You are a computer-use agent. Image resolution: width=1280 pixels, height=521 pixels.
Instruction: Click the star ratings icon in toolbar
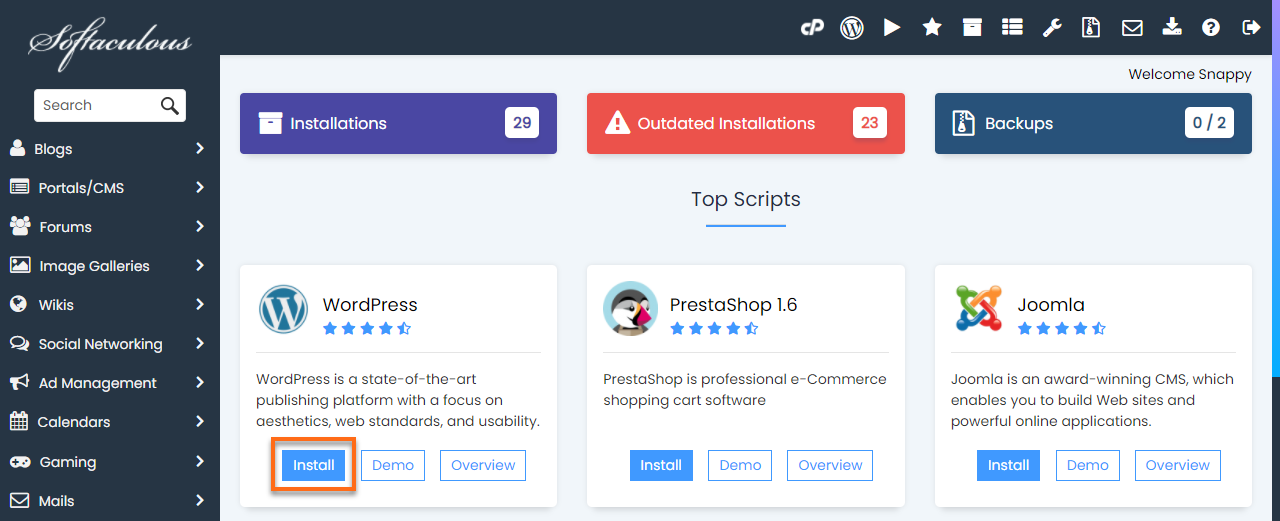932,28
